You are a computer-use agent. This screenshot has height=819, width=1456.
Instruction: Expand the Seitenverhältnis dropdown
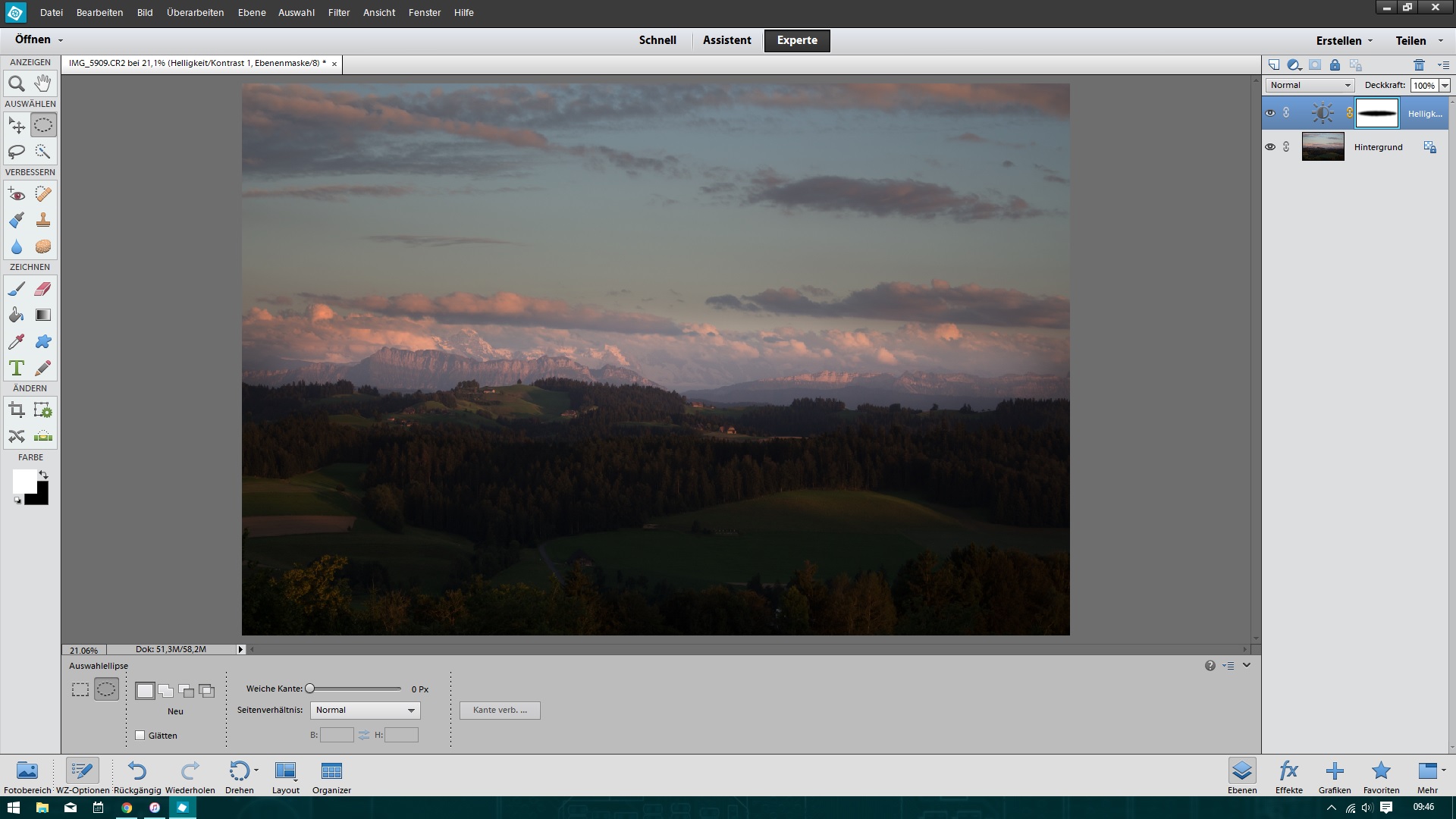click(365, 711)
